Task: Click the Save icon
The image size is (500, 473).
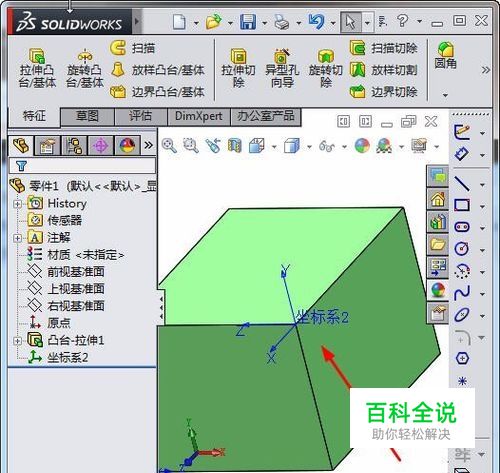Action: point(248,22)
